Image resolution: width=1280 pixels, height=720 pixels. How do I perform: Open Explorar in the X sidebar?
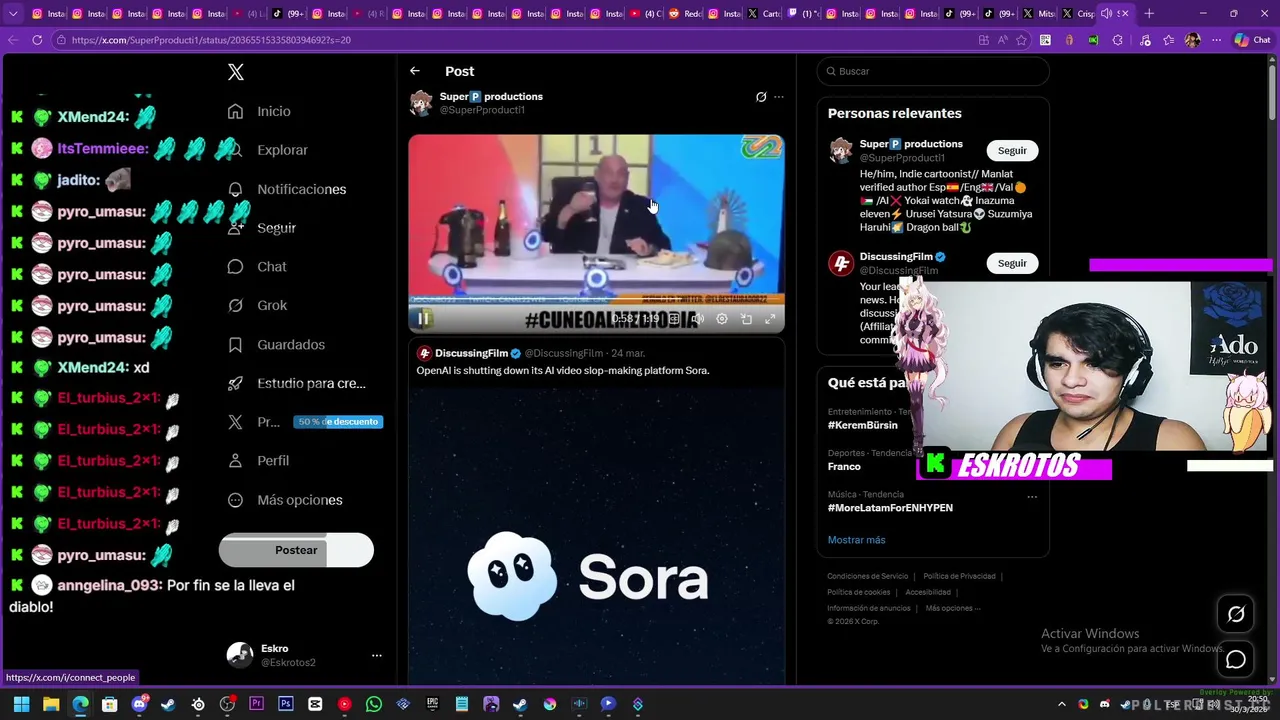(267, 150)
